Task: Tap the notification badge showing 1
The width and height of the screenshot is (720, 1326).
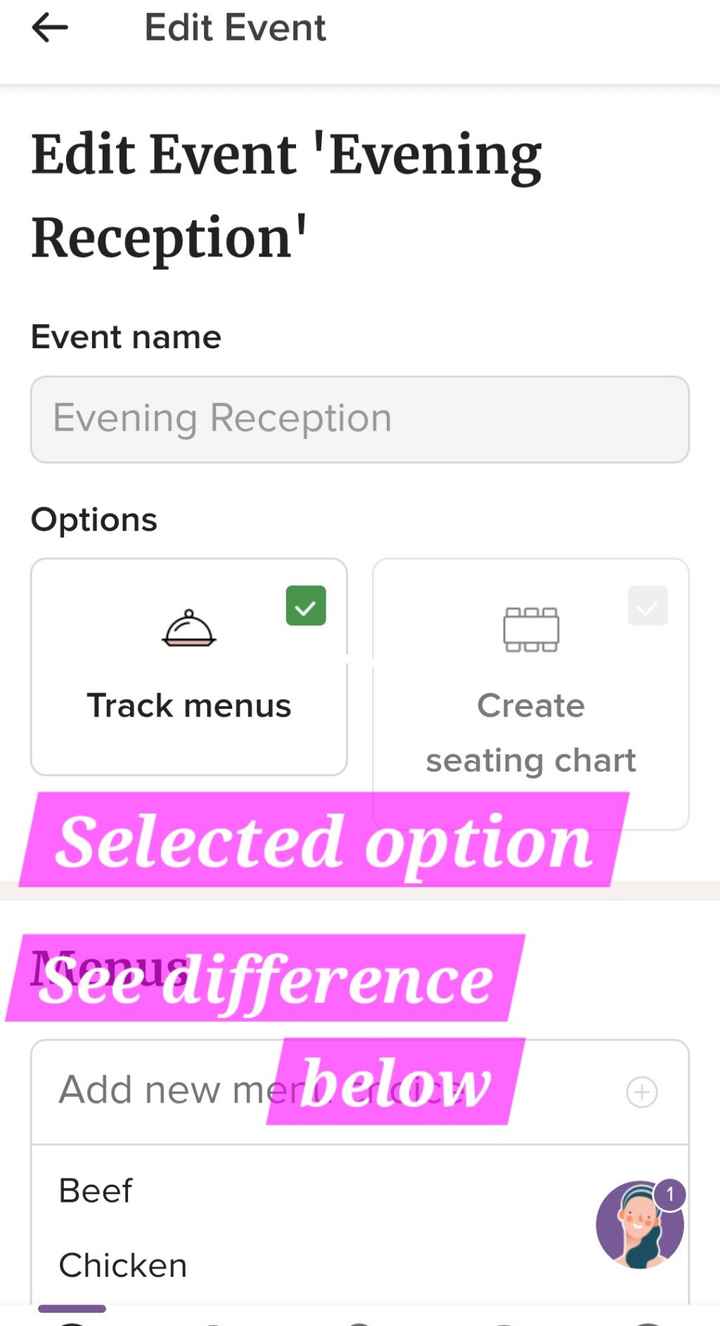Action: pyautogui.click(x=672, y=1192)
